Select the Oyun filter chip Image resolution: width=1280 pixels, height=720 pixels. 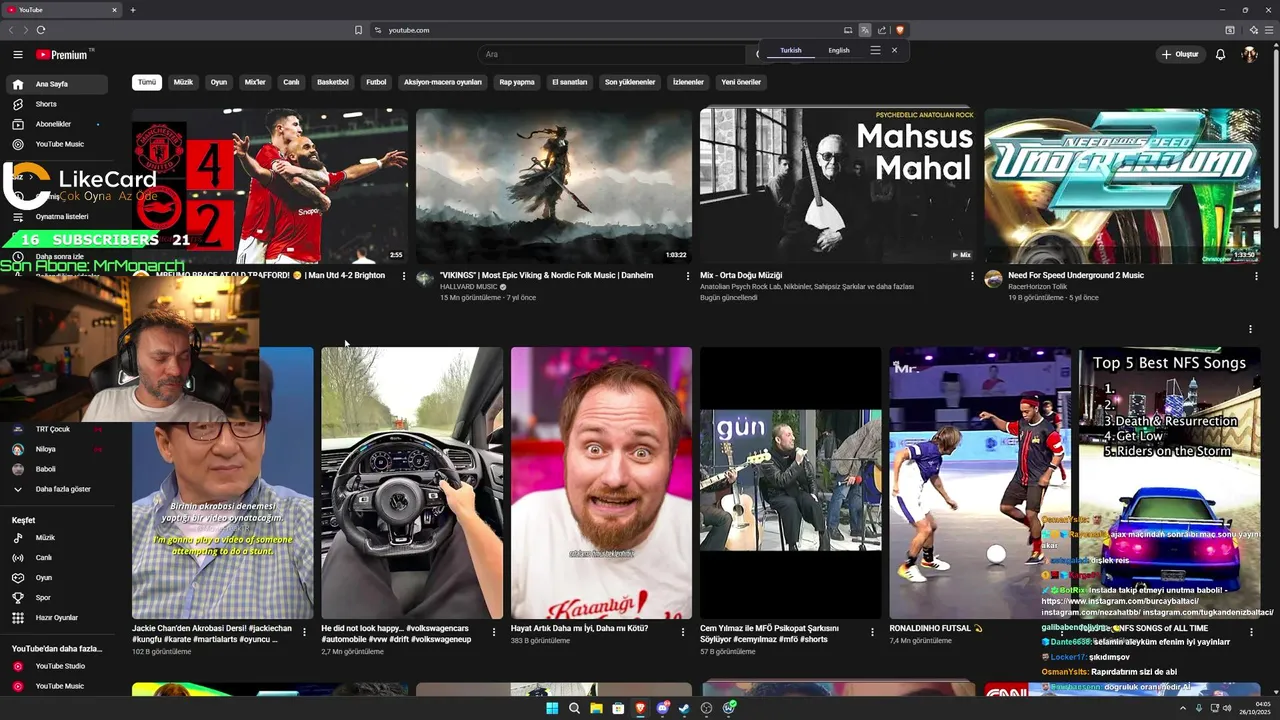point(219,82)
